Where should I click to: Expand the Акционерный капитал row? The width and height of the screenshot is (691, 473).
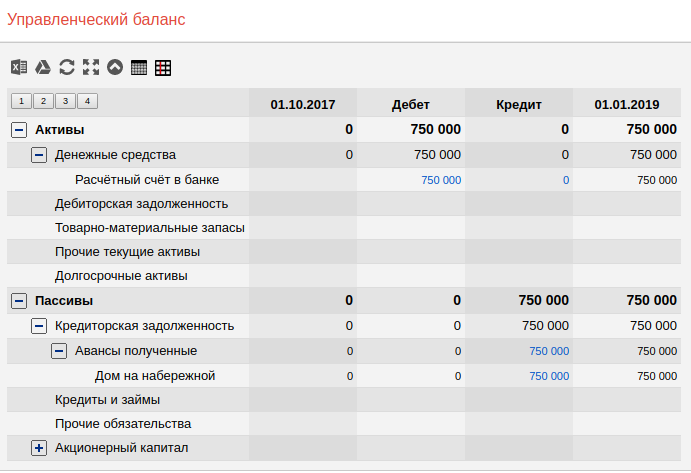39,448
